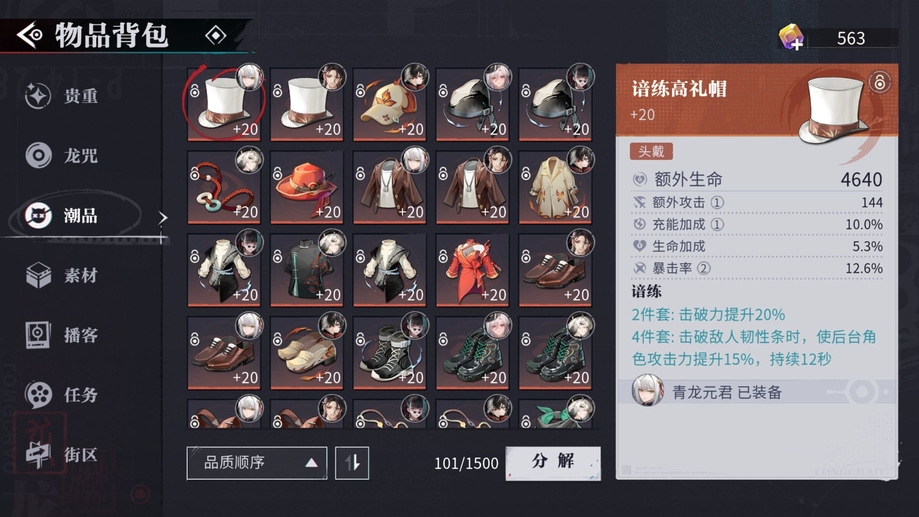Click the 青龙元君 equipped character portrait
Viewport: 919px width, 517px height.
coord(647,390)
